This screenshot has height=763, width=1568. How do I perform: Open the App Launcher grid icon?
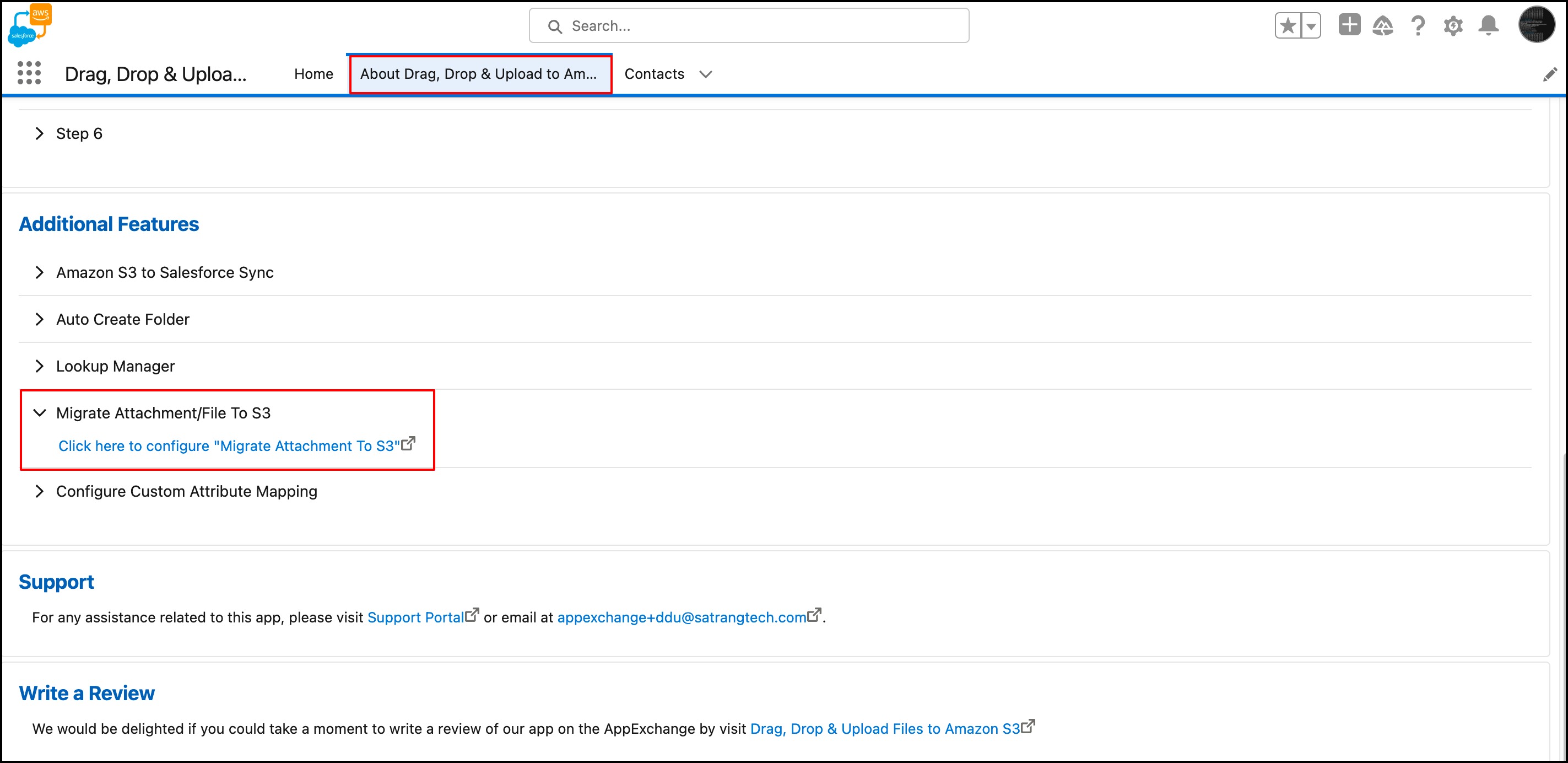[x=29, y=73]
